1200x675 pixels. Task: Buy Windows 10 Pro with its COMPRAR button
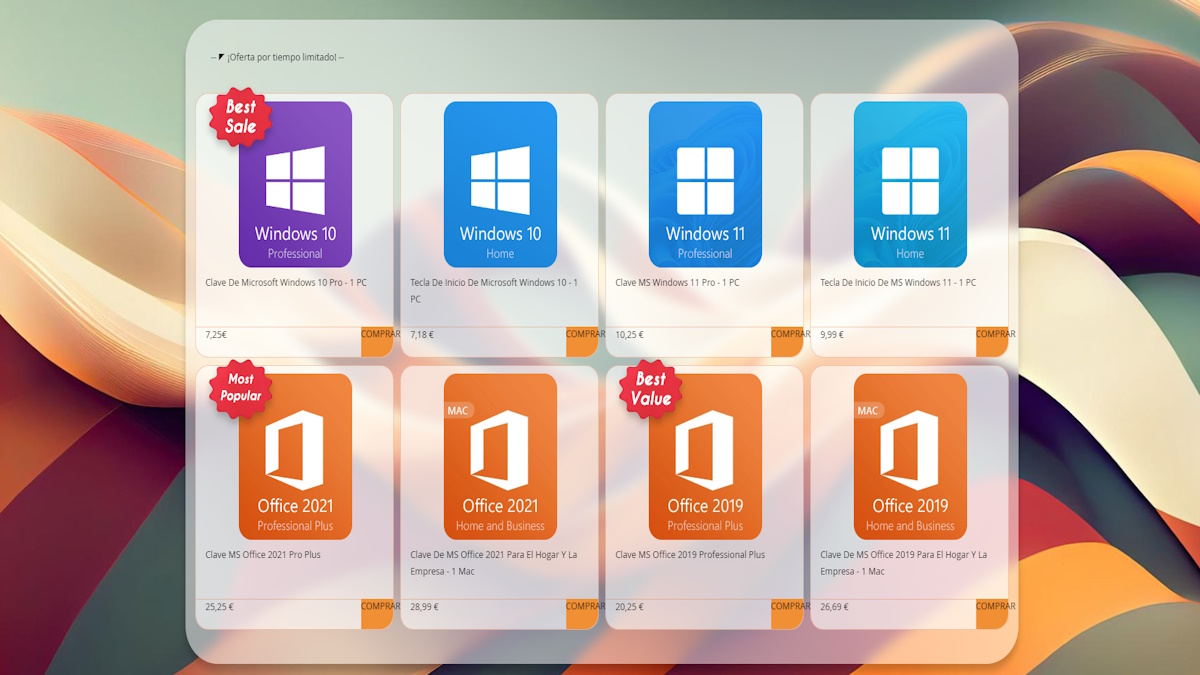[377, 341]
